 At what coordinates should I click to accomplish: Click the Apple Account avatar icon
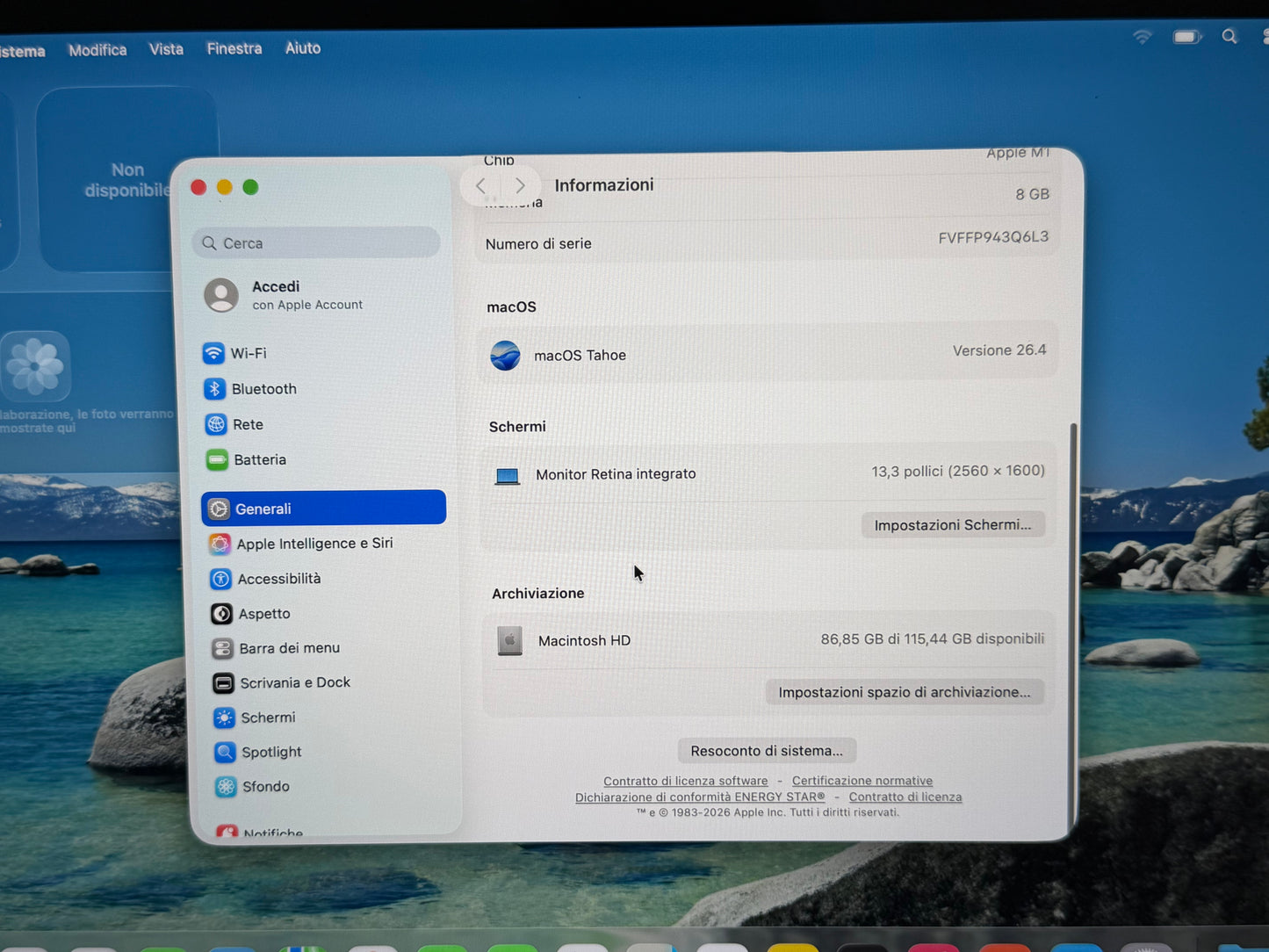[x=221, y=295]
